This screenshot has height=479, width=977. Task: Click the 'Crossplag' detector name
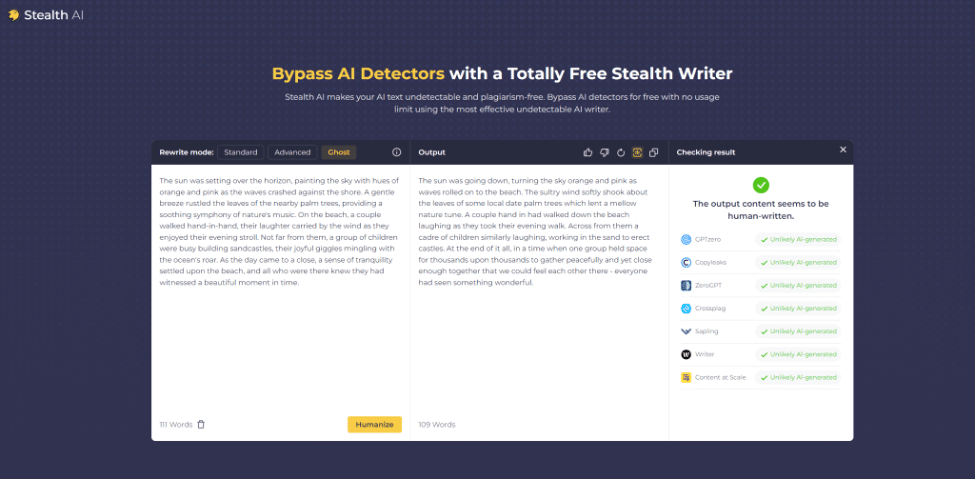[710, 308]
